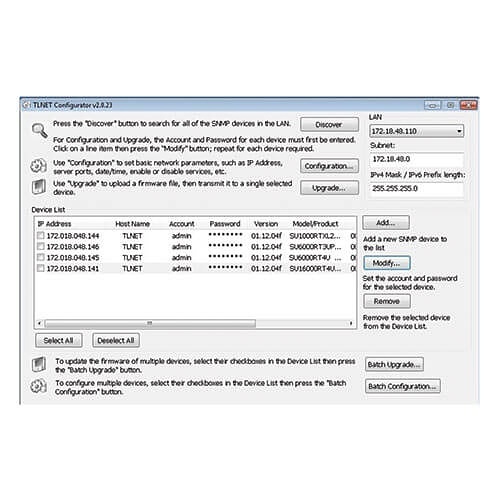
Task: Click the gear icon beside Configuration description
Action: pyautogui.click(x=38, y=166)
